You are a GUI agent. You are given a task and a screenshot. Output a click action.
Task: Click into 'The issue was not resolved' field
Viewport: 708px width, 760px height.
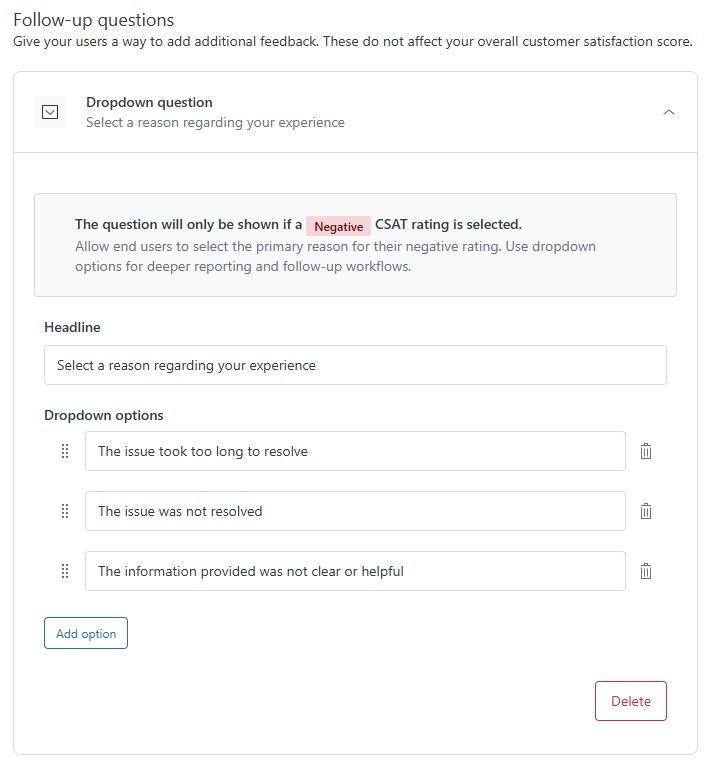(355, 511)
